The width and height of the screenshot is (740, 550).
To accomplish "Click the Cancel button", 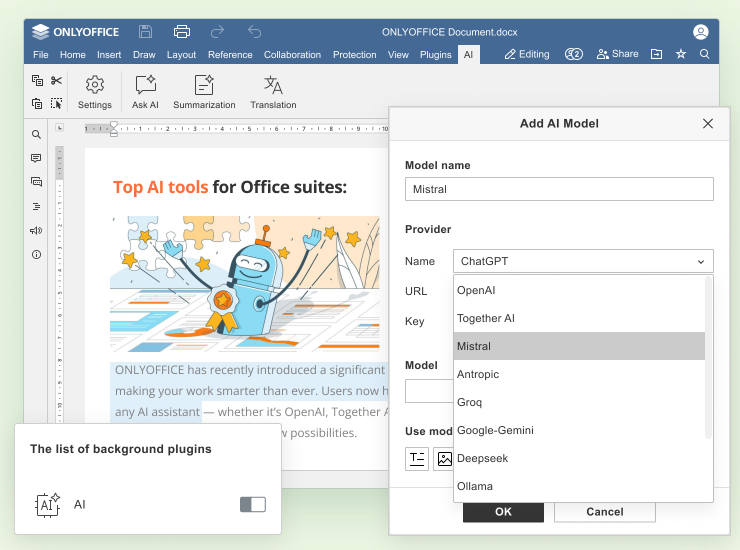I will click(605, 512).
